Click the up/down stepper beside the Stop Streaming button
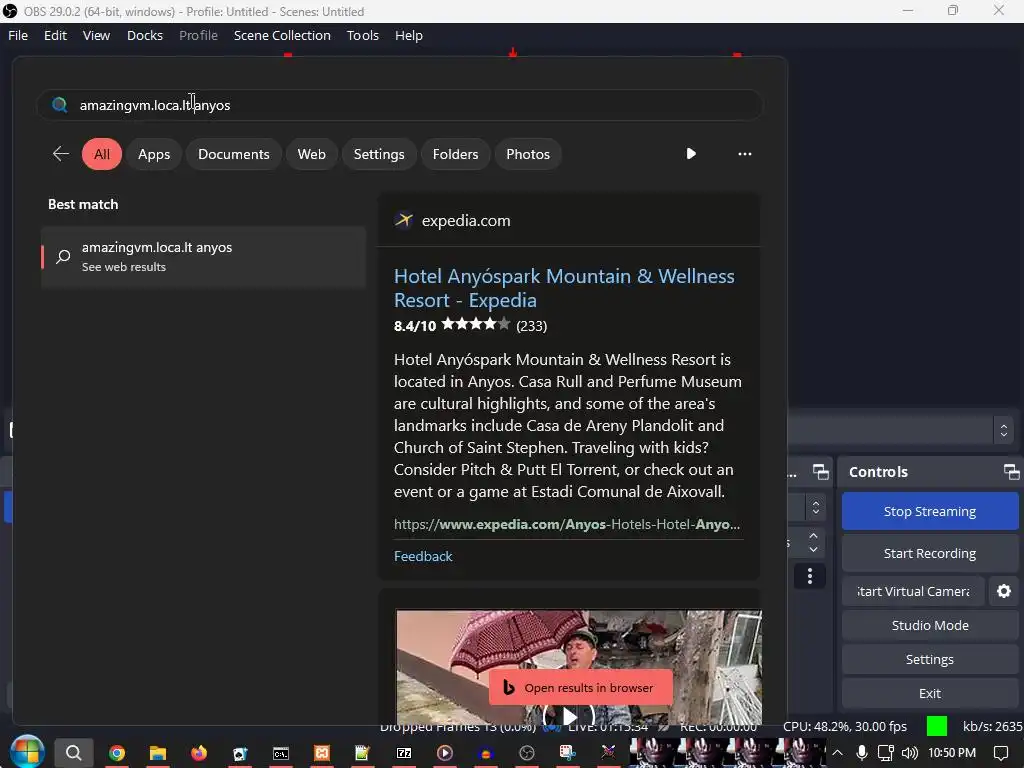The image size is (1024, 768). coord(816,508)
